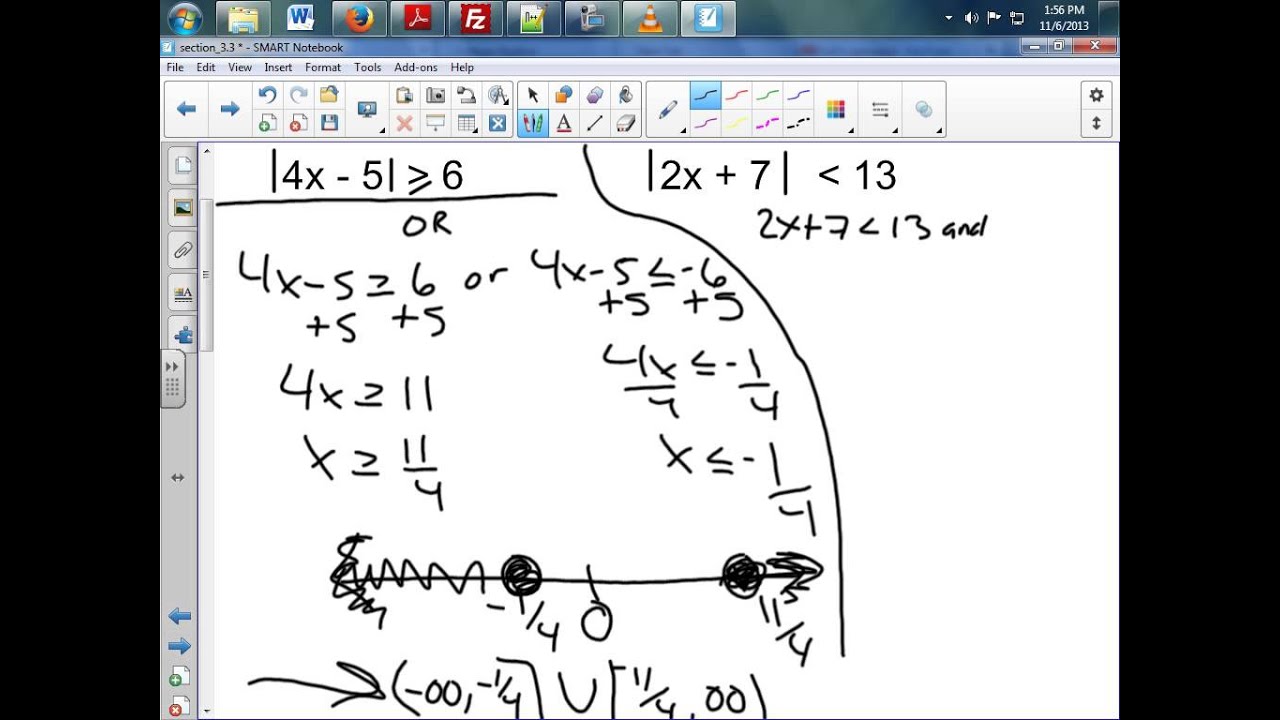Delete current page in toolbar
This screenshot has width=1280, height=720.
coord(298,123)
